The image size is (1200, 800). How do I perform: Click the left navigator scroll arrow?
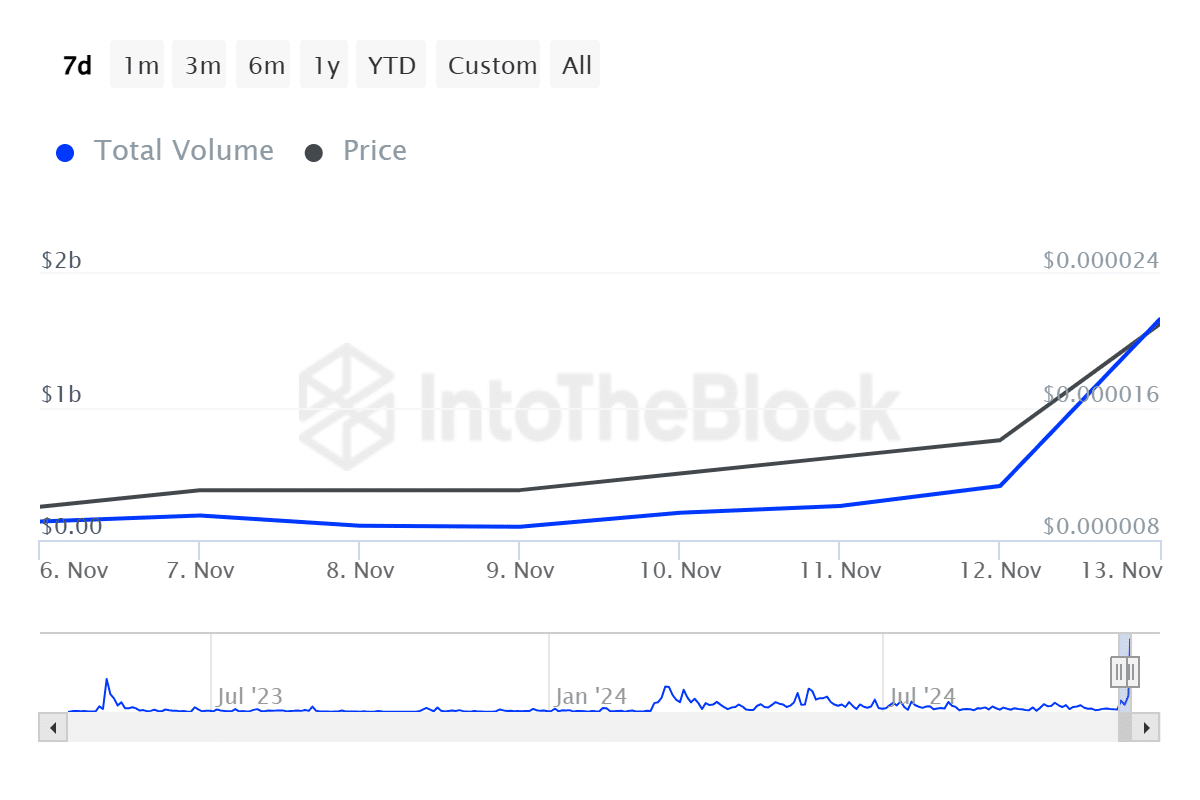click(x=51, y=728)
